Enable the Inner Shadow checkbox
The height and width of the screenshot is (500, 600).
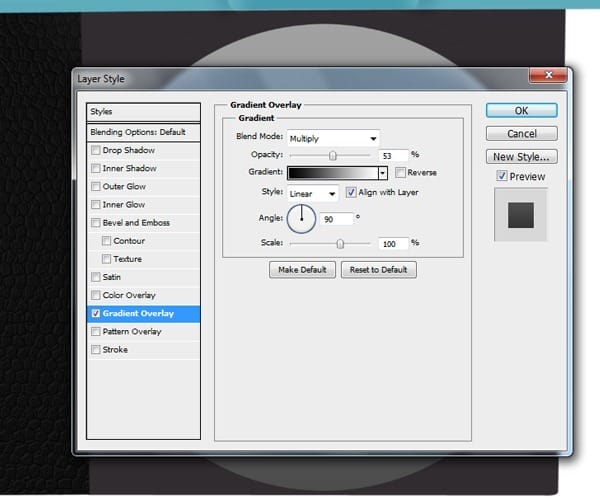click(x=96, y=168)
